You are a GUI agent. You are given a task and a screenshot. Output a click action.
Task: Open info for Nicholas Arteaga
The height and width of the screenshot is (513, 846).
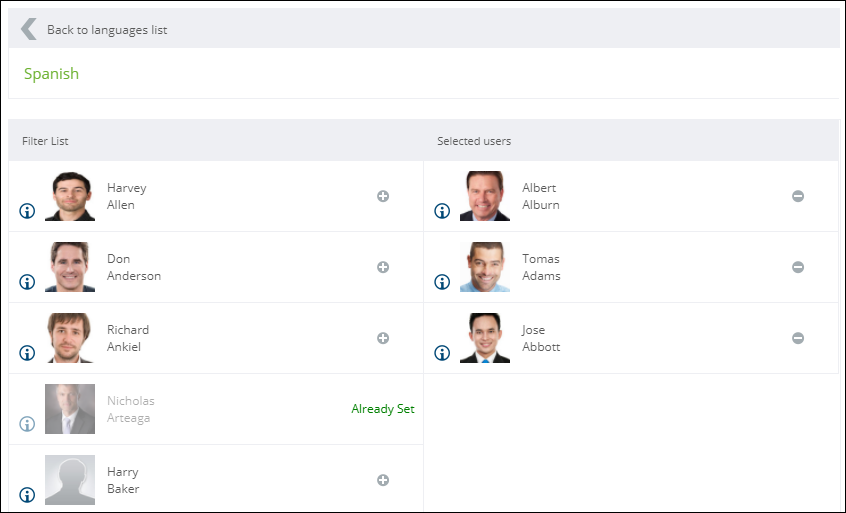click(27, 424)
